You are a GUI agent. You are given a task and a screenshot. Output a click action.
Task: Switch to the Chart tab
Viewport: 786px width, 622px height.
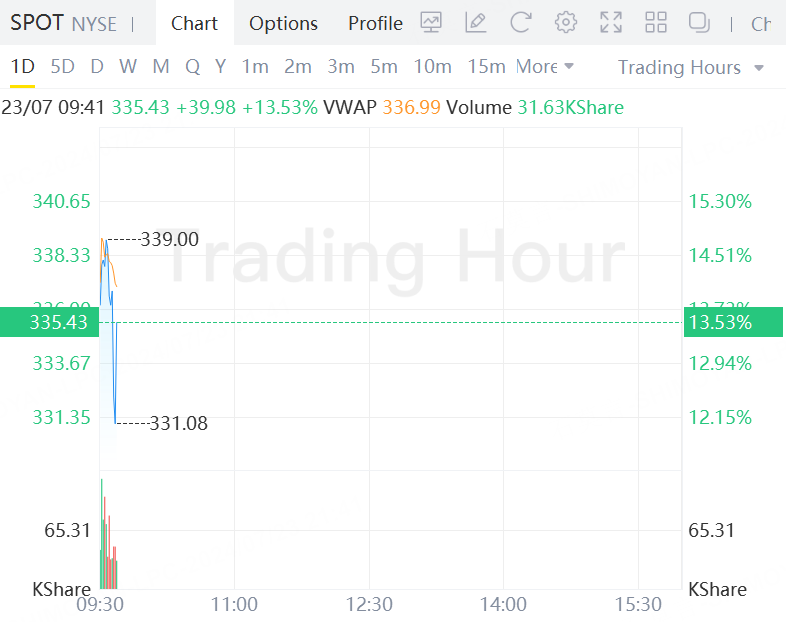(x=194, y=23)
